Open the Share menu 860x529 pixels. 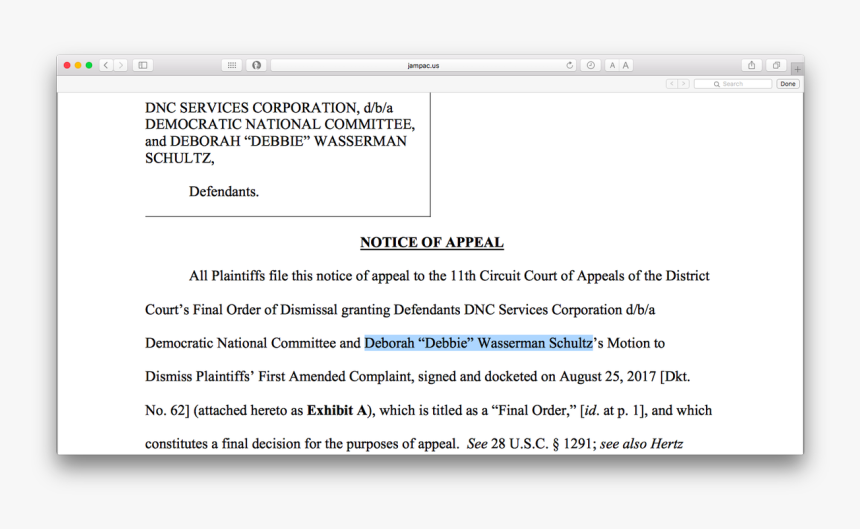click(x=751, y=65)
